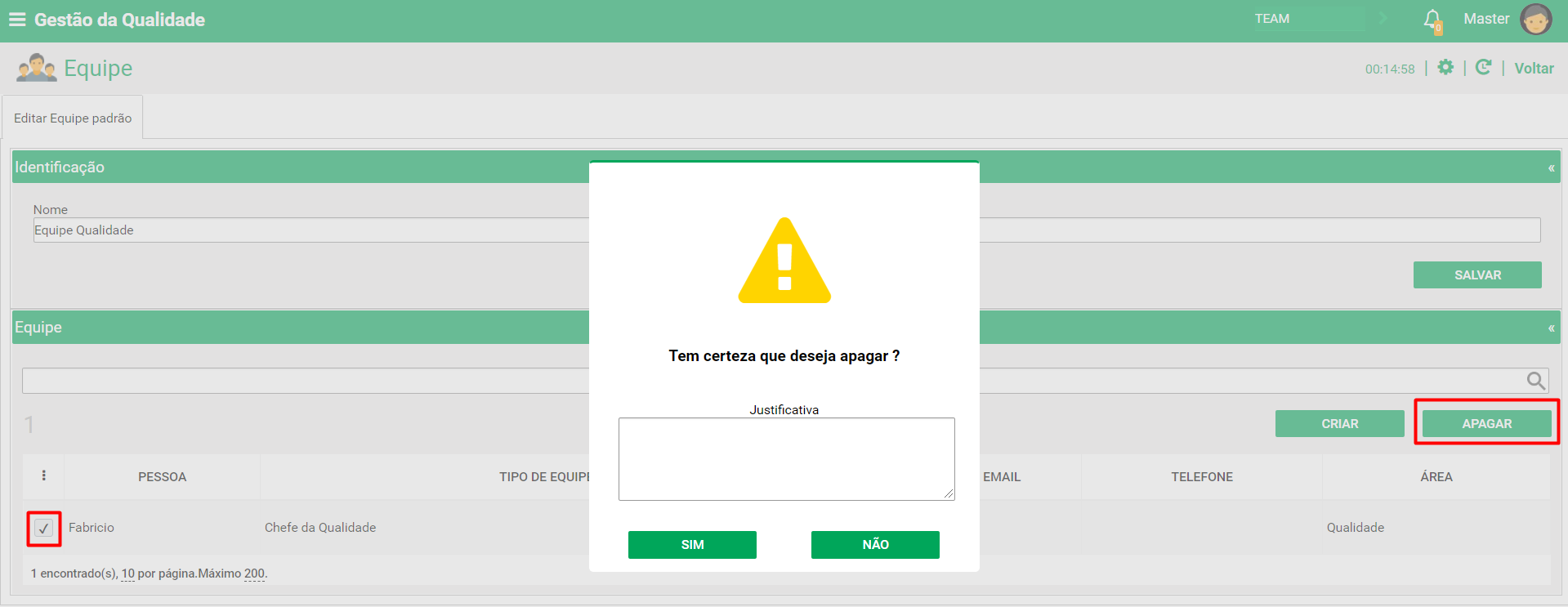Screen dimensions: 1568x607
Task: Collapse the Equipe section
Action: pos(1551,328)
